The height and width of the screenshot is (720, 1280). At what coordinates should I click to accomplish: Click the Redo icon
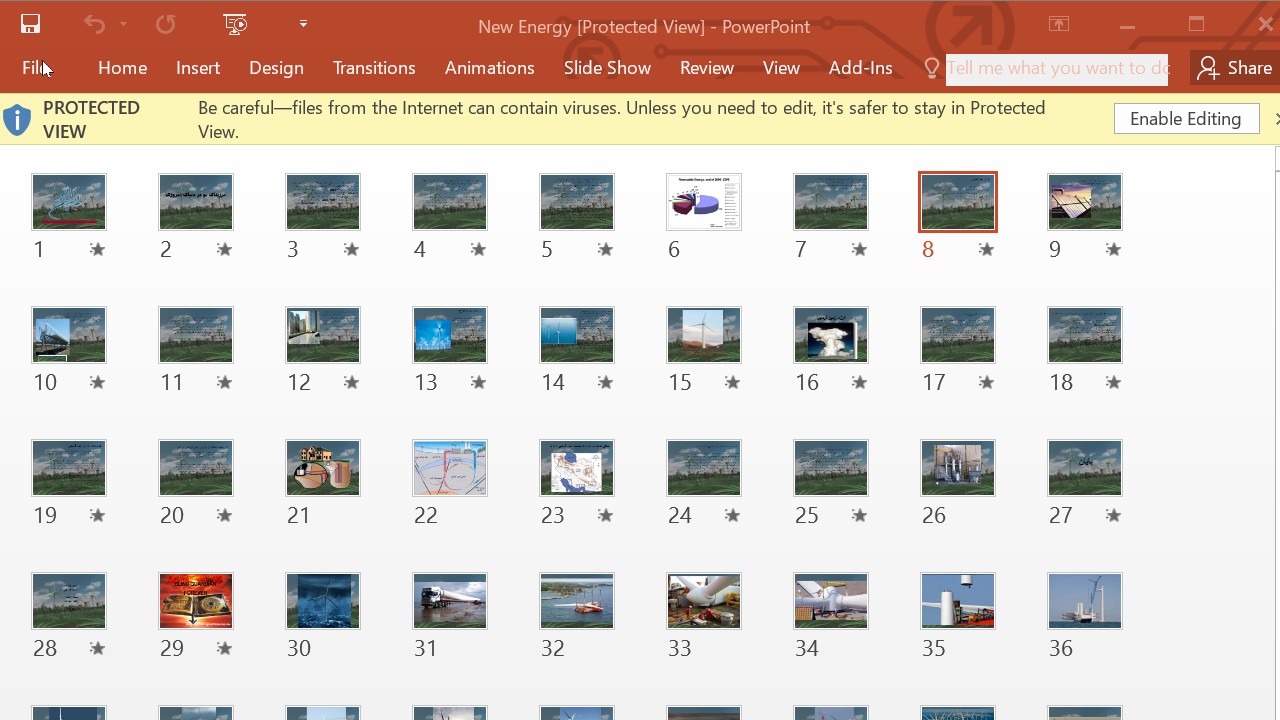(x=165, y=25)
